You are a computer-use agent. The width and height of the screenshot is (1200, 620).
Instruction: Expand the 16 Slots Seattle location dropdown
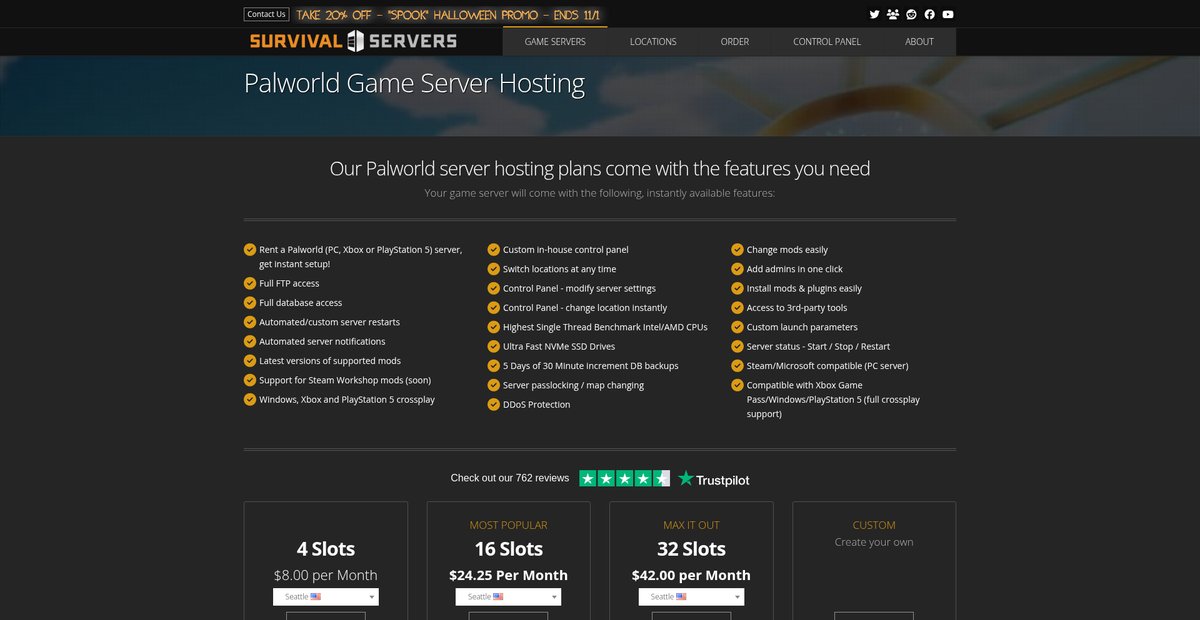508,596
